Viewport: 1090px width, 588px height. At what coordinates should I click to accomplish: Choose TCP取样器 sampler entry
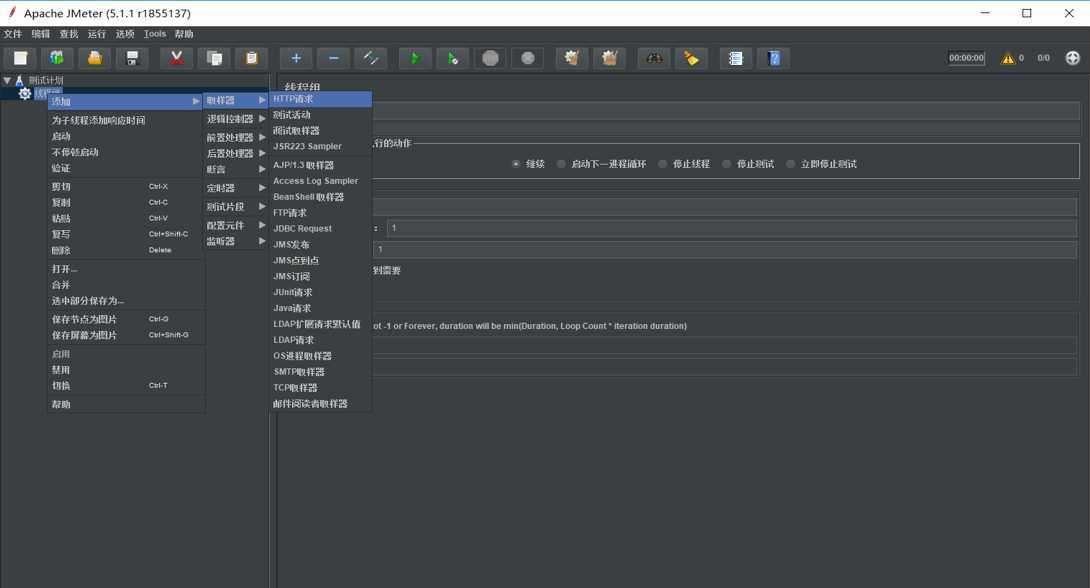[x=320, y=388]
